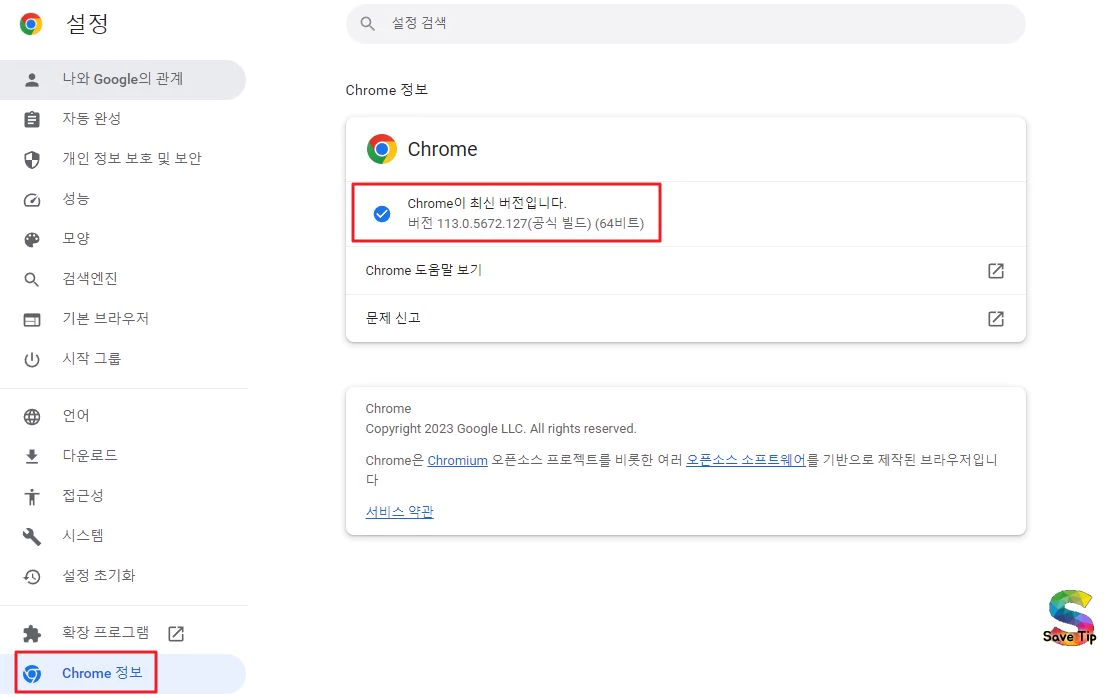The image size is (1110, 697).
Task: Click the Chrome icon beside Chrome 정보 in sidebar
Action: (32, 674)
